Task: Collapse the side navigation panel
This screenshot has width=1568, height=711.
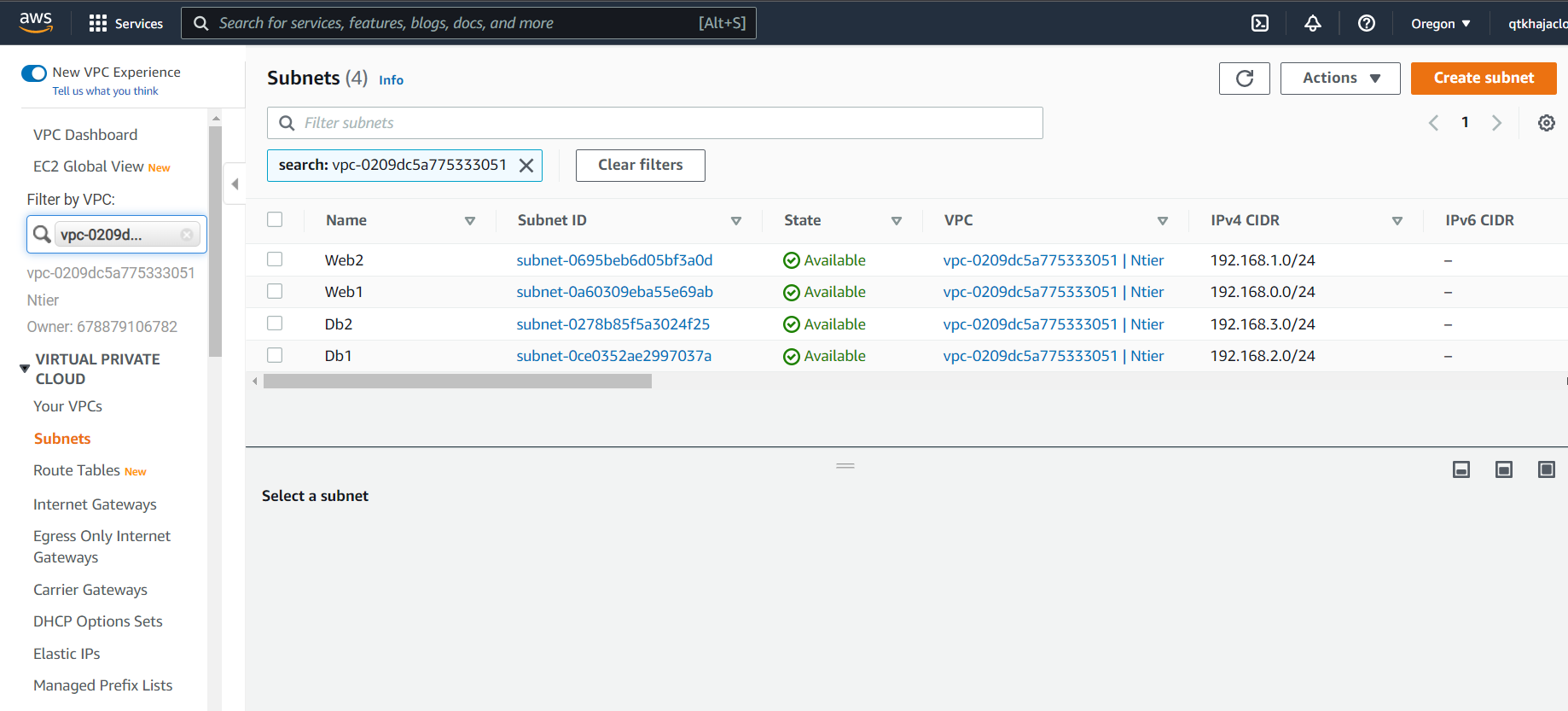Action: (x=235, y=184)
